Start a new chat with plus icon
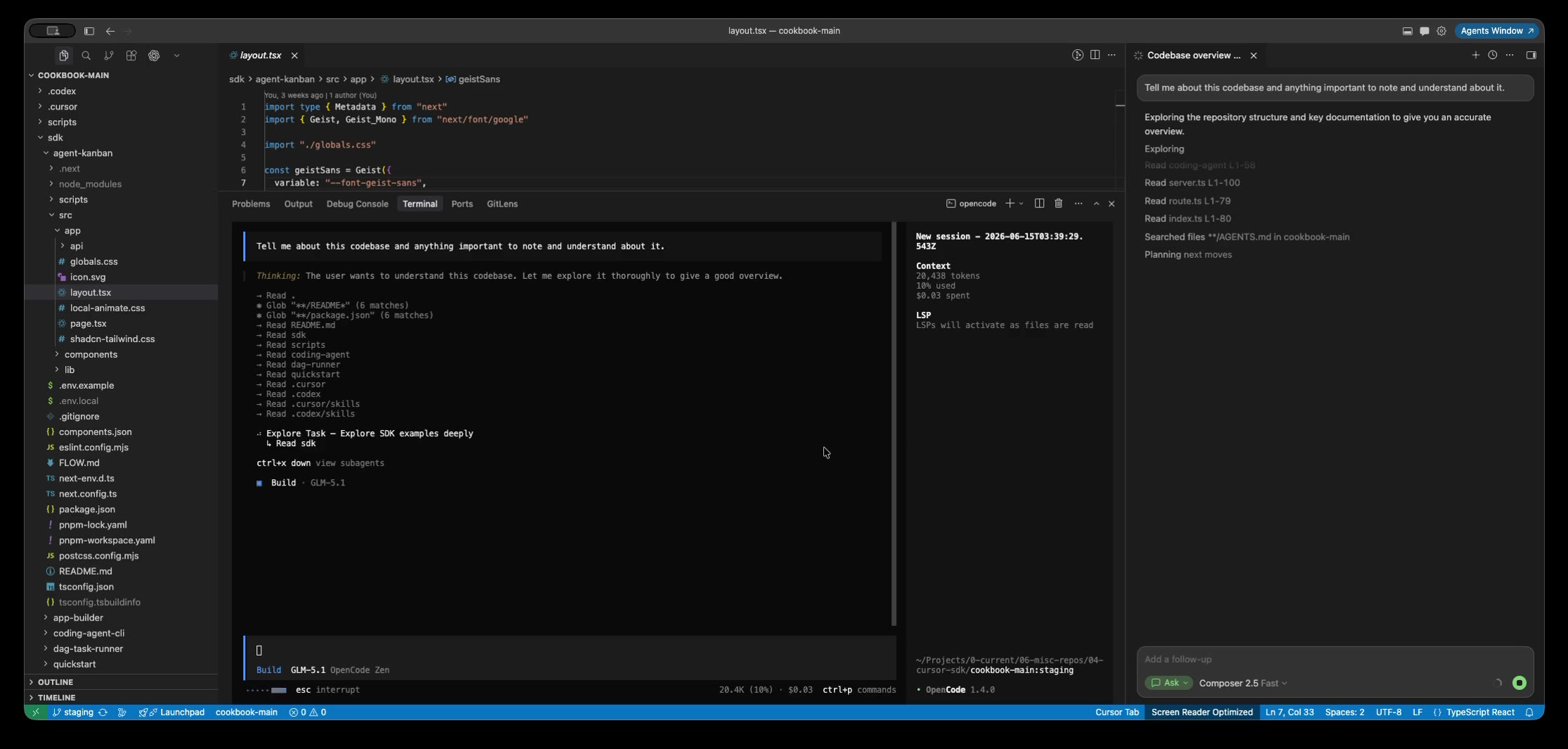The width and height of the screenshot is (1568, 749). pyautogui.click(x=1475, y=55)
